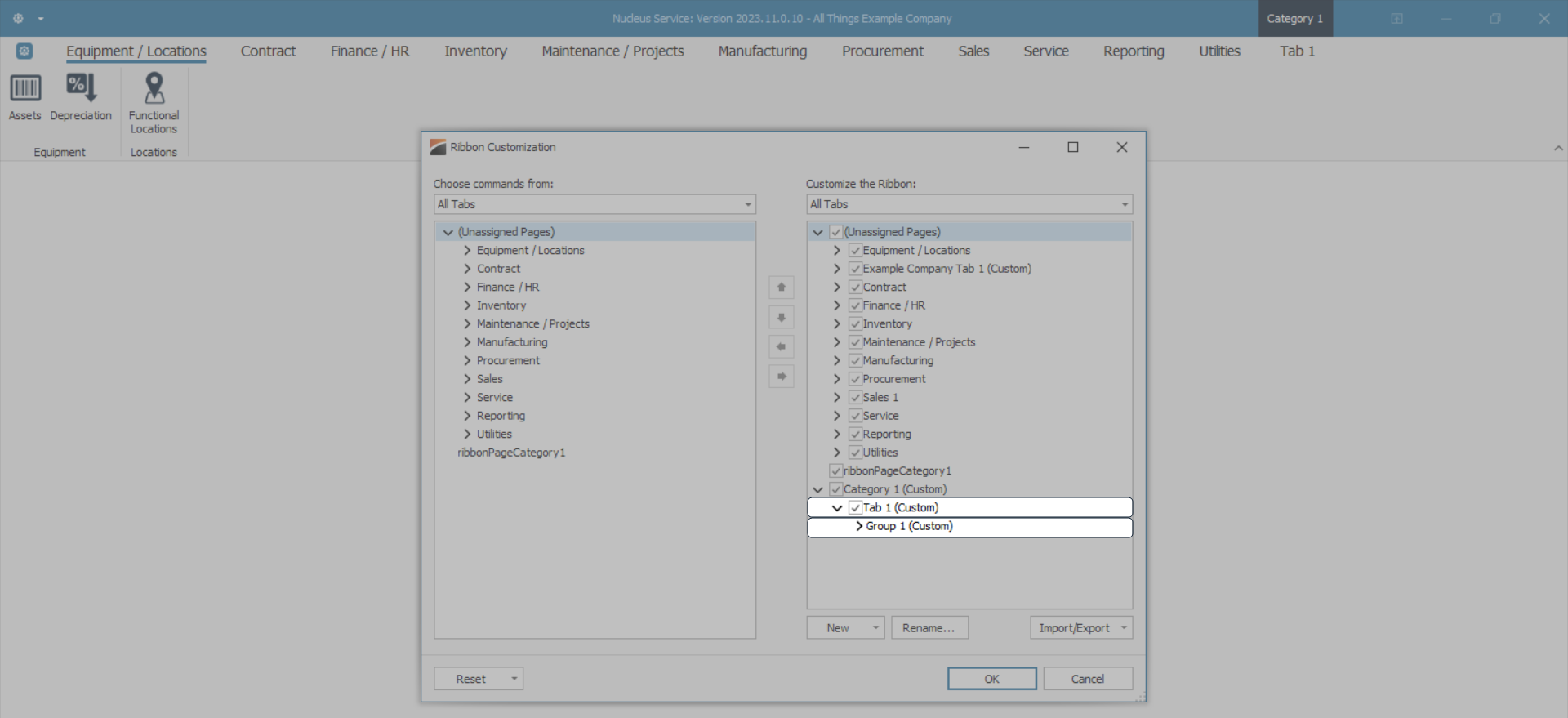The height and width of the screenshot is (718, 1568).
Task: Uncheck the Contract checkbox in right tree
Action: coord(855,288)
